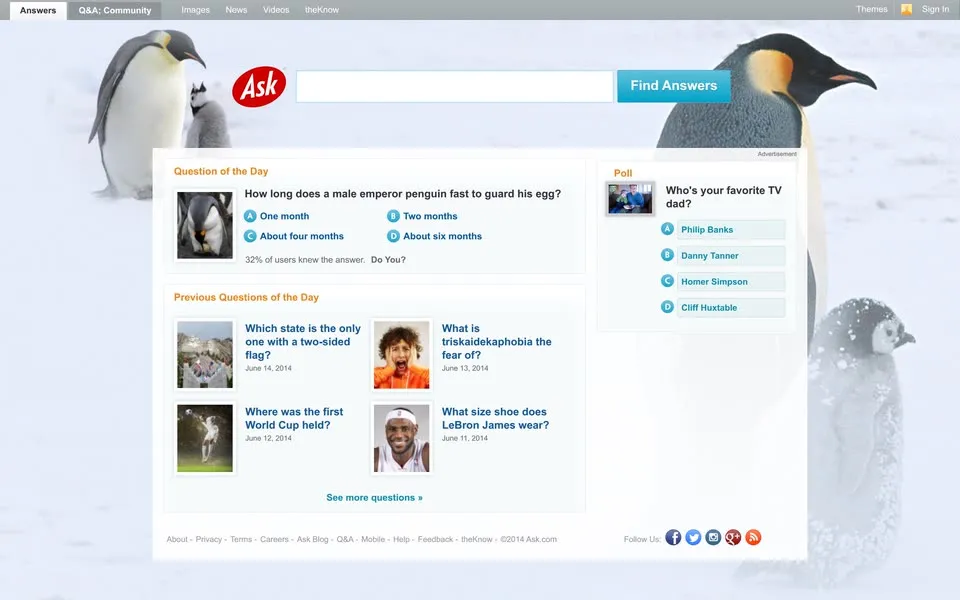The width and height of the screenshot is (960, 600).
Task: Open the Feedback footer link
Action: [435, 539]
